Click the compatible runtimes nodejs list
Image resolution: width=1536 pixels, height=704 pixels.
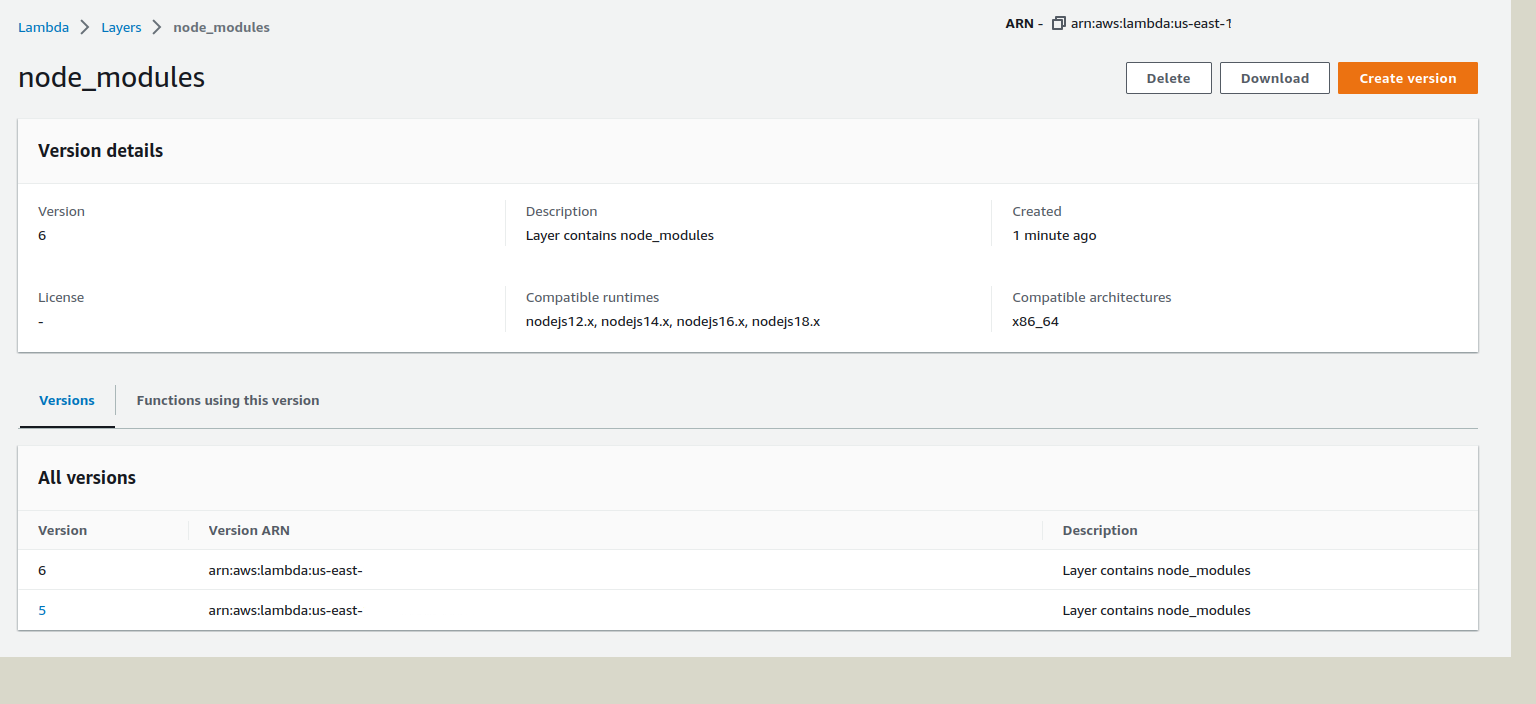673,322
